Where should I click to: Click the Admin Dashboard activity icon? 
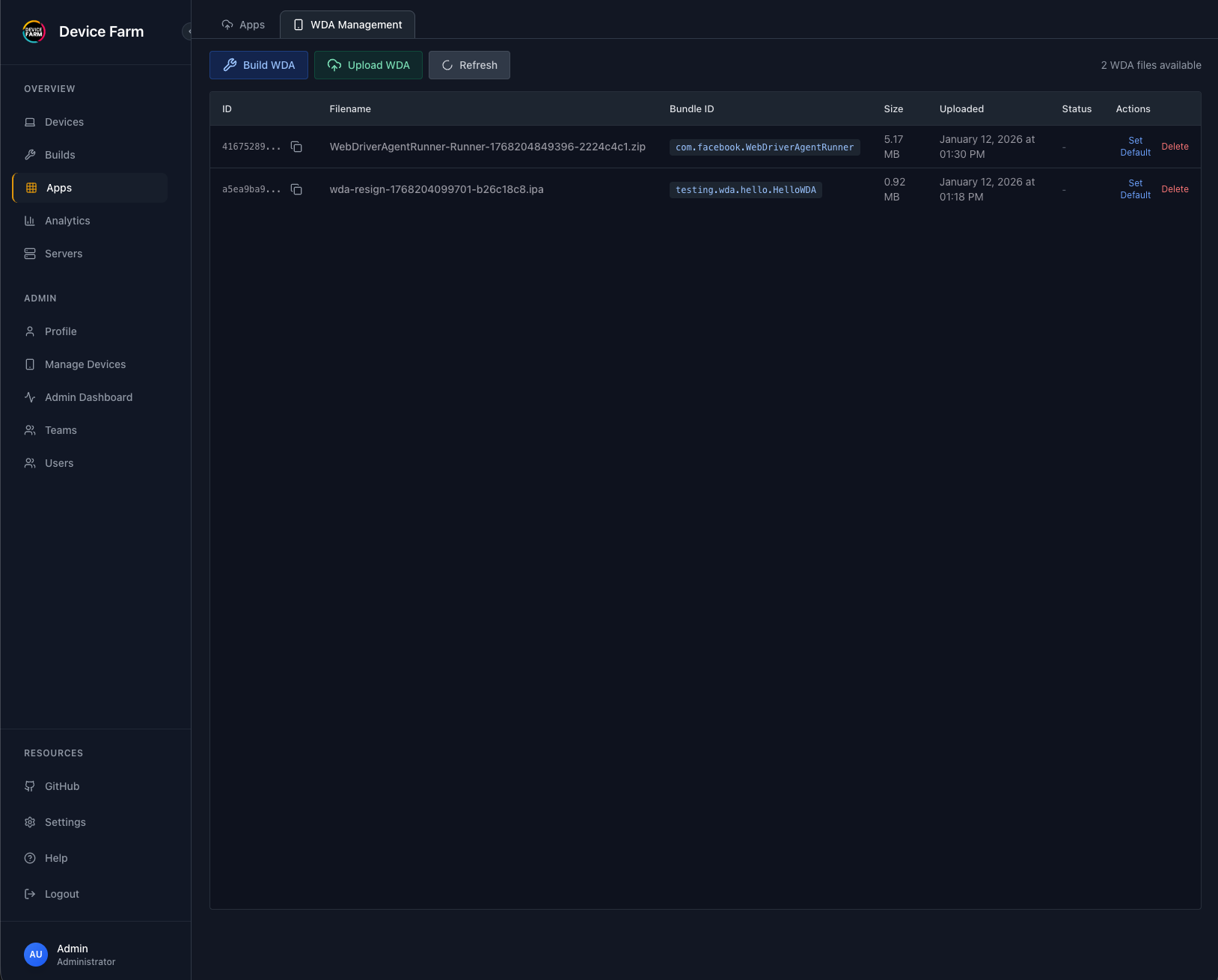point(30,397)
